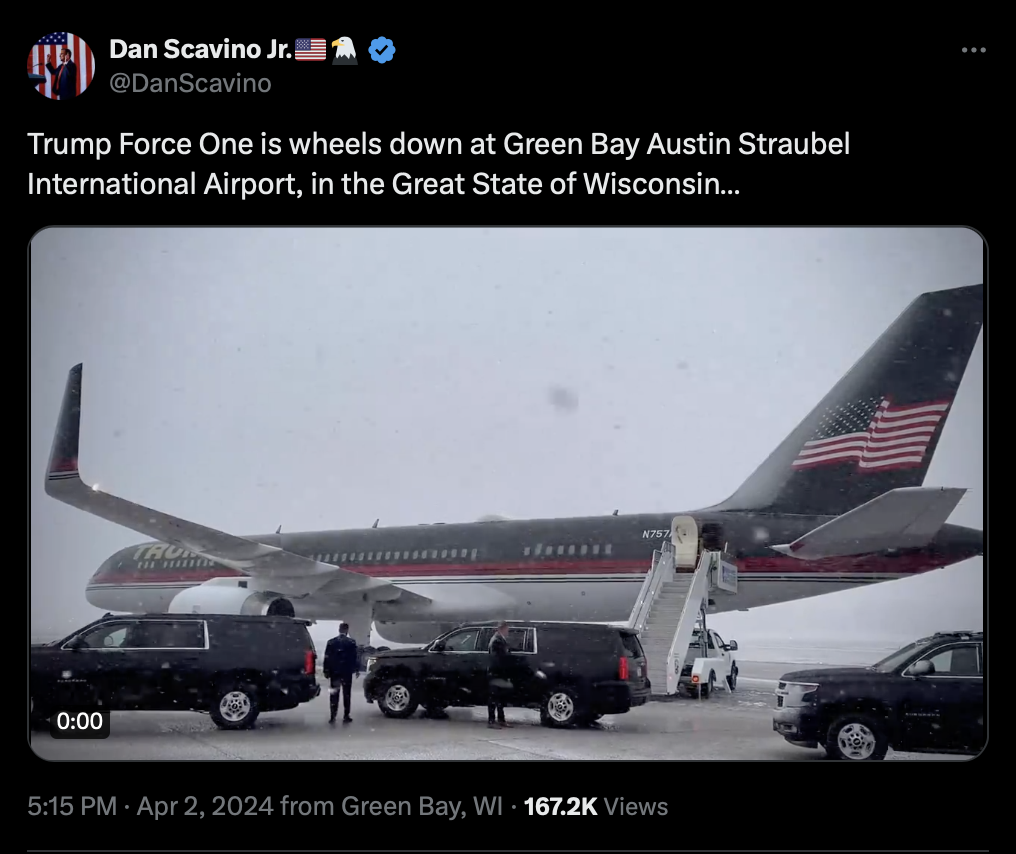Click the eagle emoji beside the name

click(x=345, y=49)
